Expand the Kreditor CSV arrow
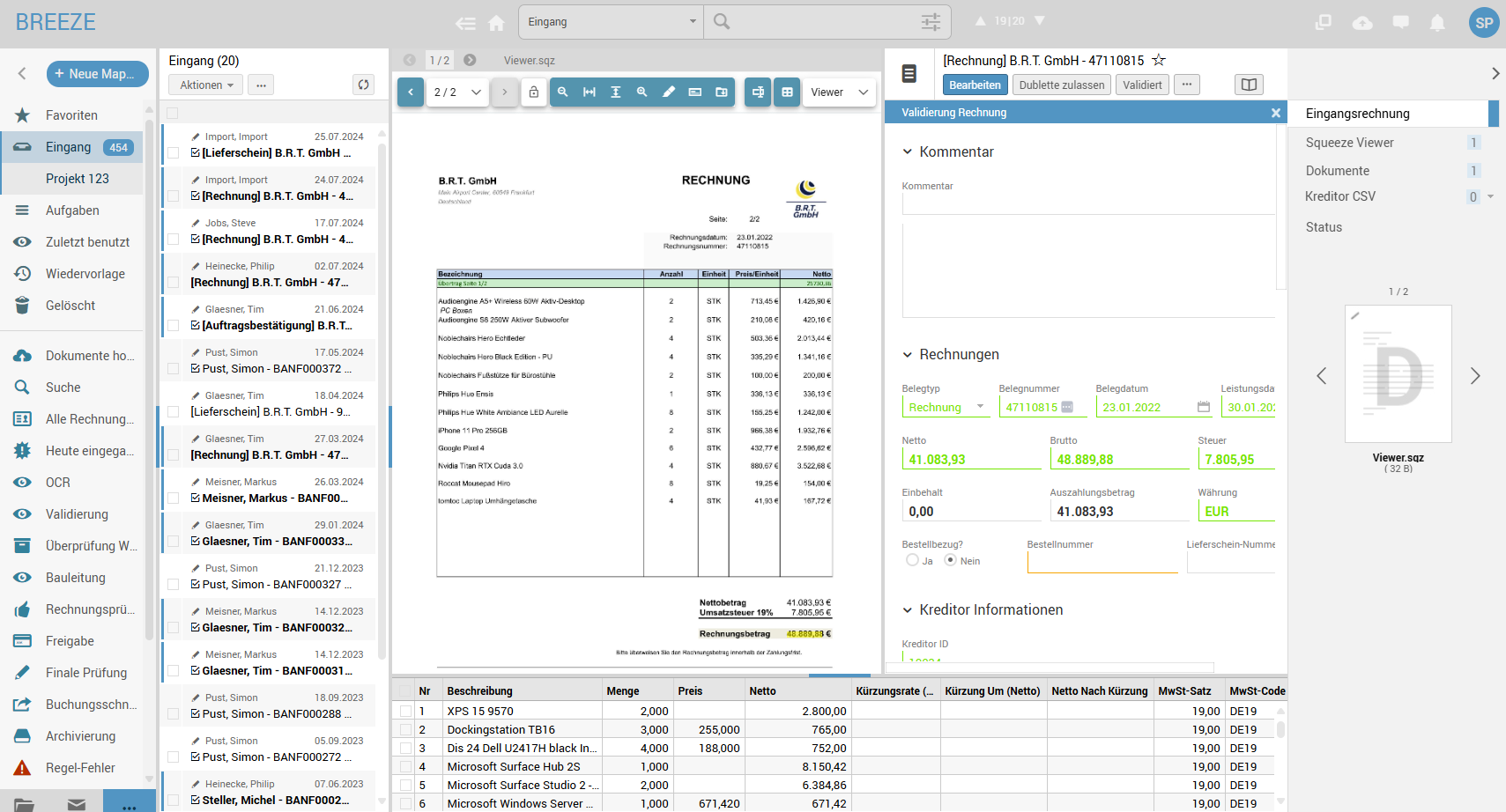Viewport: 1506px width, 812px height. click(x=1491, y=196)
